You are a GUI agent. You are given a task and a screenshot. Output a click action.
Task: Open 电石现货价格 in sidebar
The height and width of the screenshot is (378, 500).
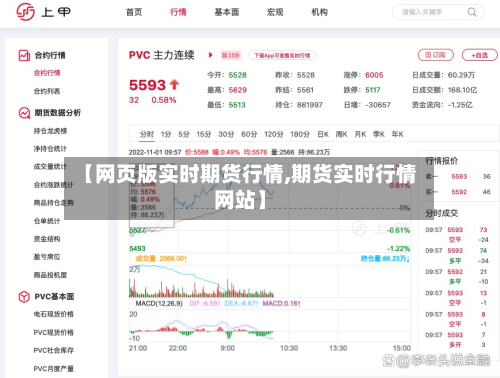[x=54, y=314]
